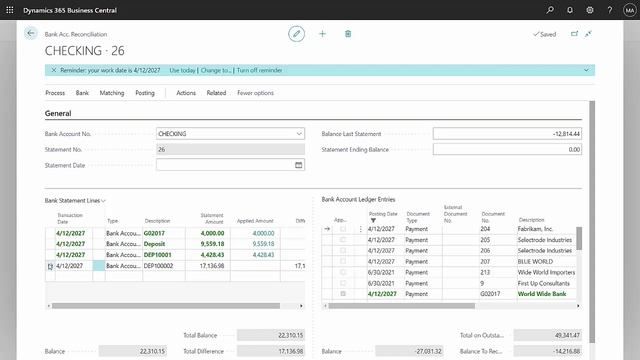Open page in new window icon
This screenshot has width=640, height=360.
coord(574,34)
